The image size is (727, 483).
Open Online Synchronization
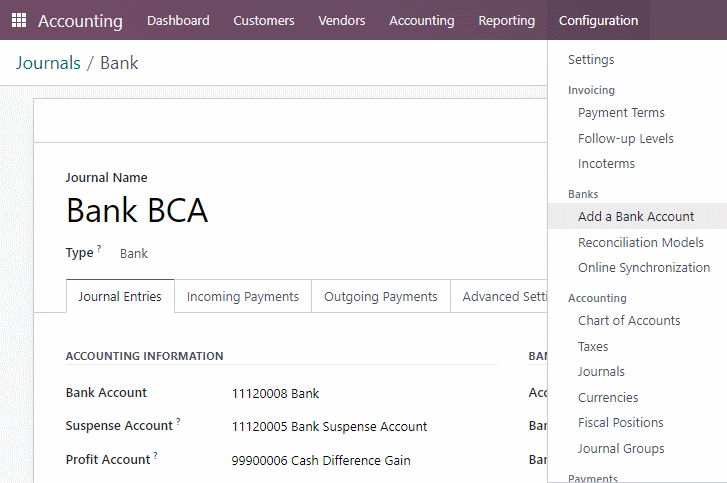point(644,268)
